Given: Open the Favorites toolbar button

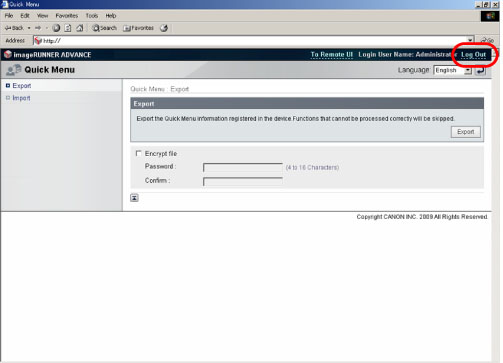Looking at the screenshot, I should (x=138, y=28).
